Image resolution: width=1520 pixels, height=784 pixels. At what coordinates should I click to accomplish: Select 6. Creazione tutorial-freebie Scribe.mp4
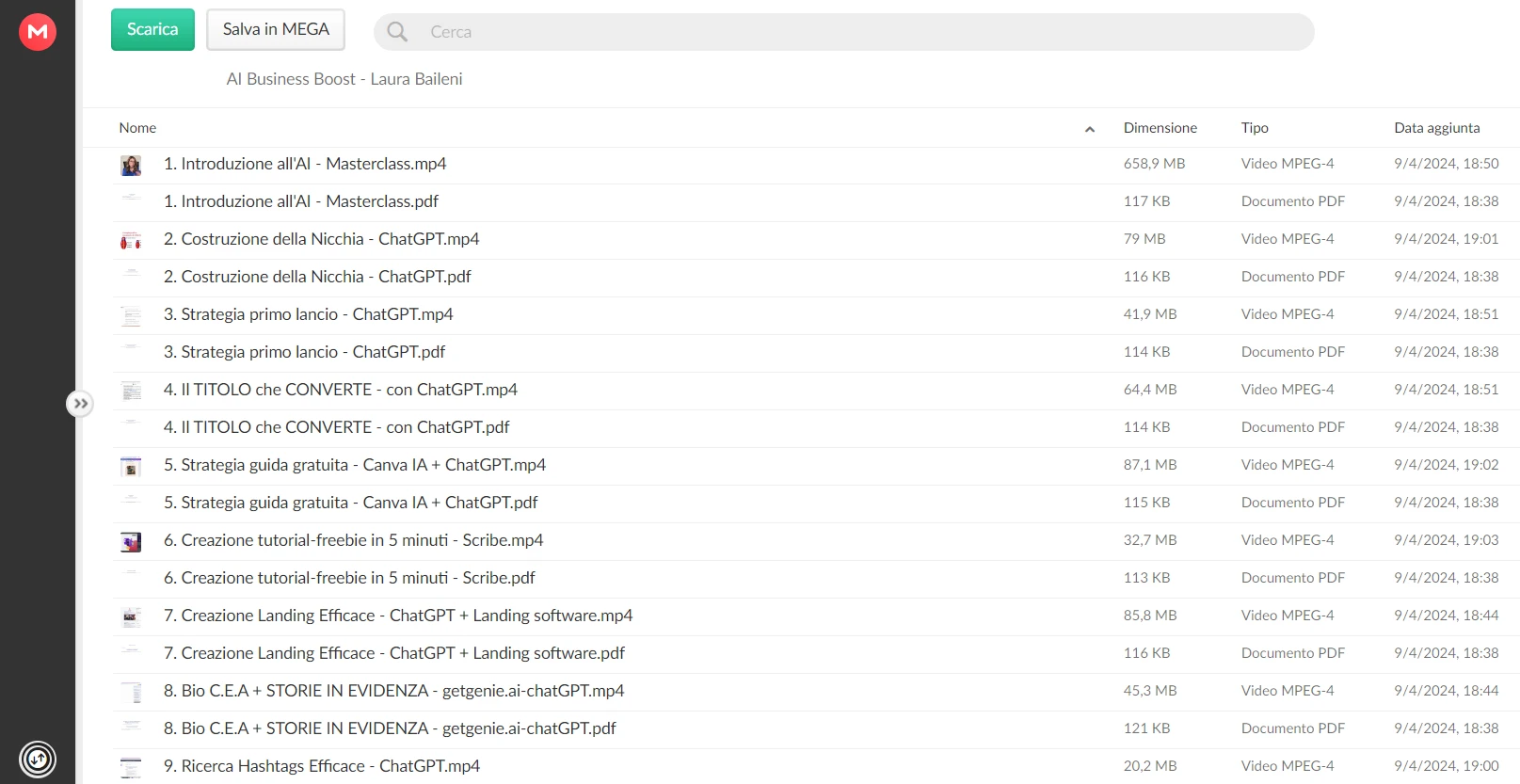point(354,540)
